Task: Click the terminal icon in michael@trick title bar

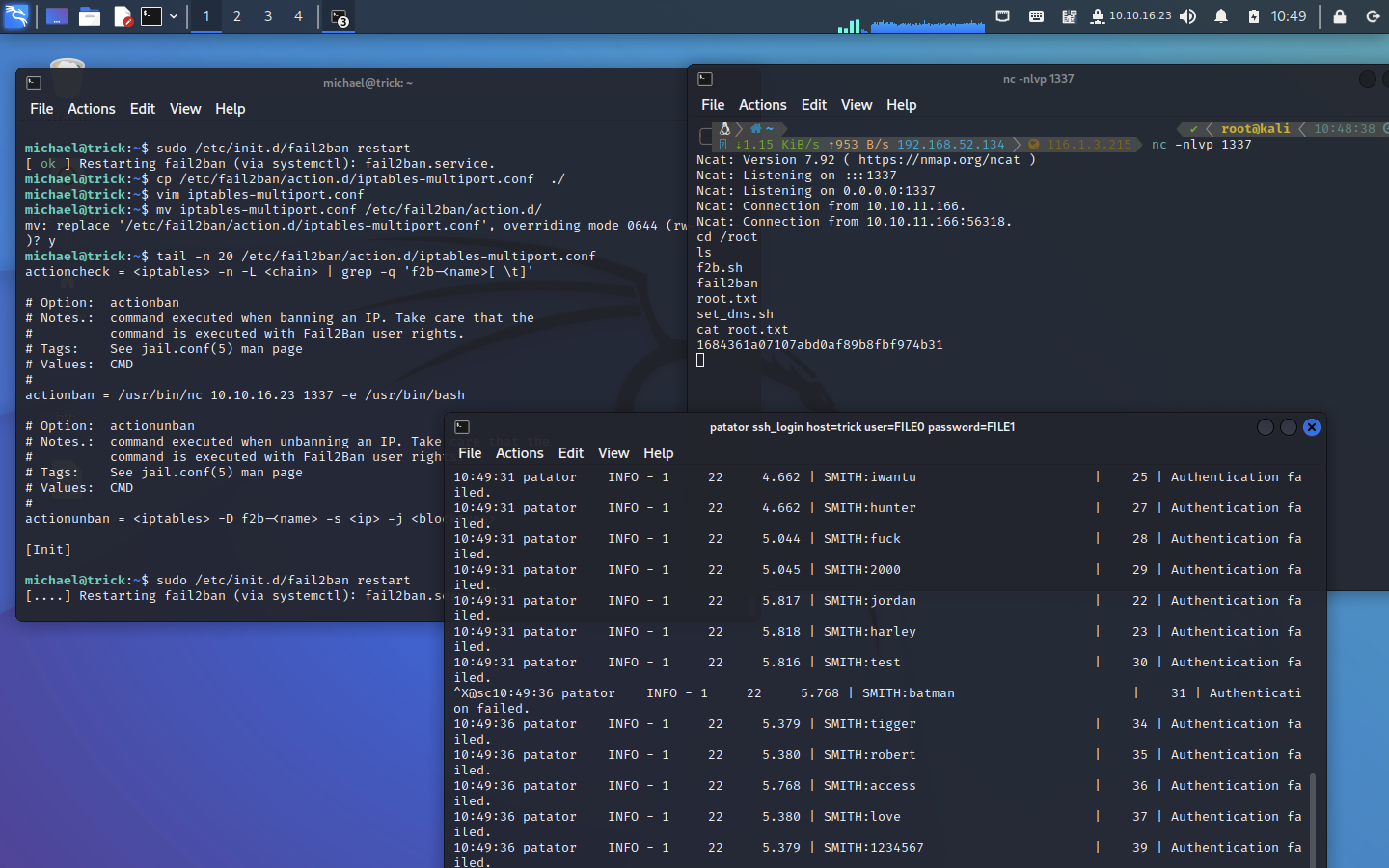Action: pyautogui.click(x=34, y=82)
